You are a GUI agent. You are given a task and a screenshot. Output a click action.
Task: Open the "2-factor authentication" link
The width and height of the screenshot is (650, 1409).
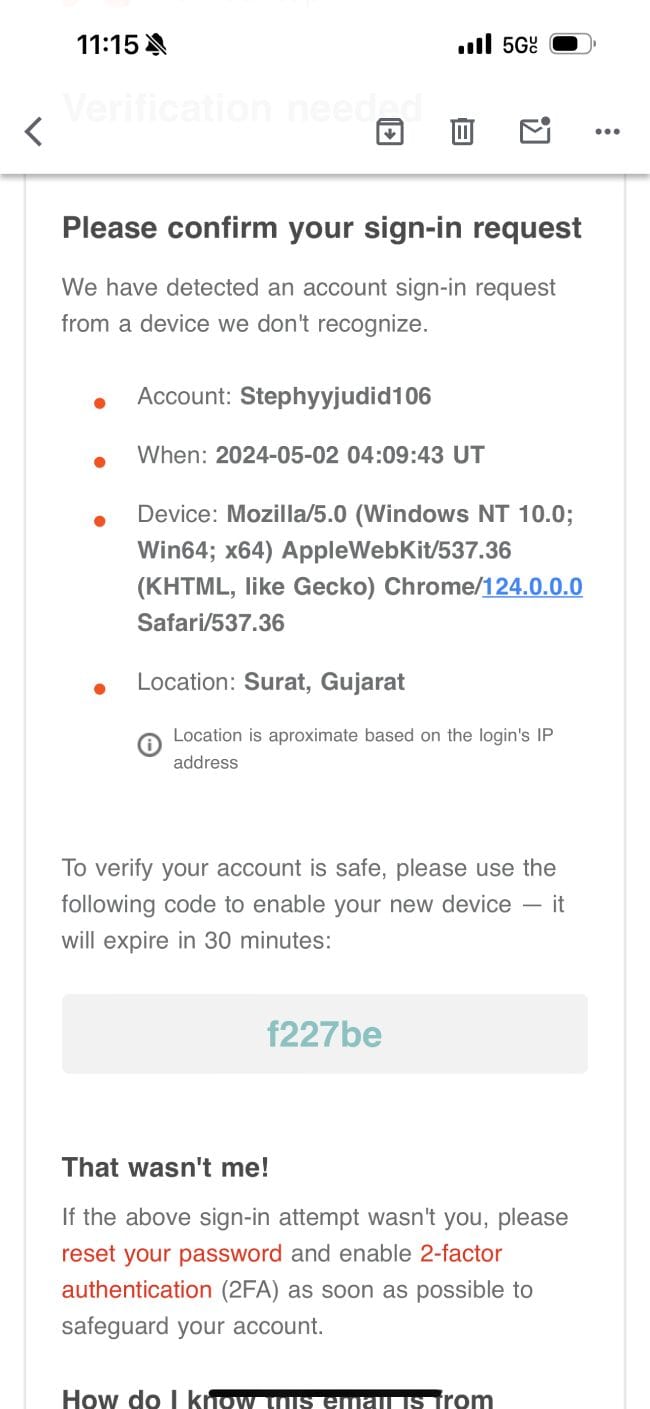(x=460, y=1253)
